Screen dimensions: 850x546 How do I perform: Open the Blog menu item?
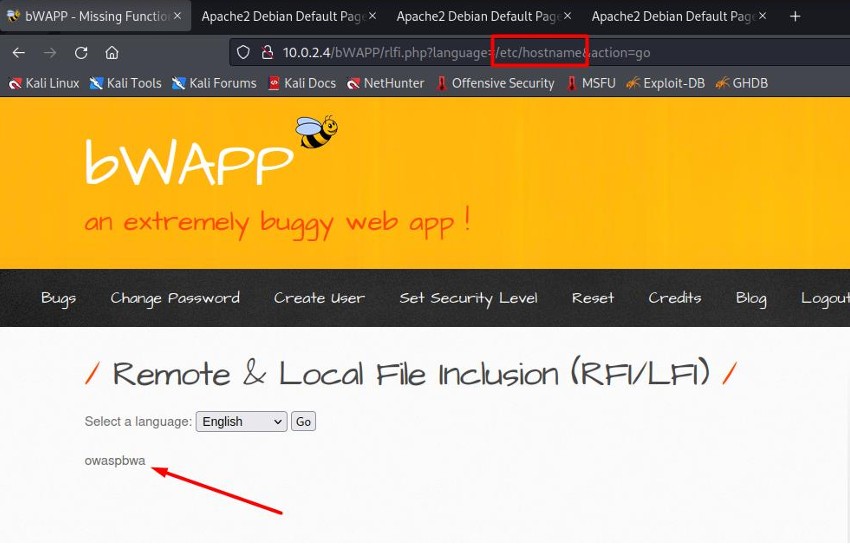click(751, 298)
